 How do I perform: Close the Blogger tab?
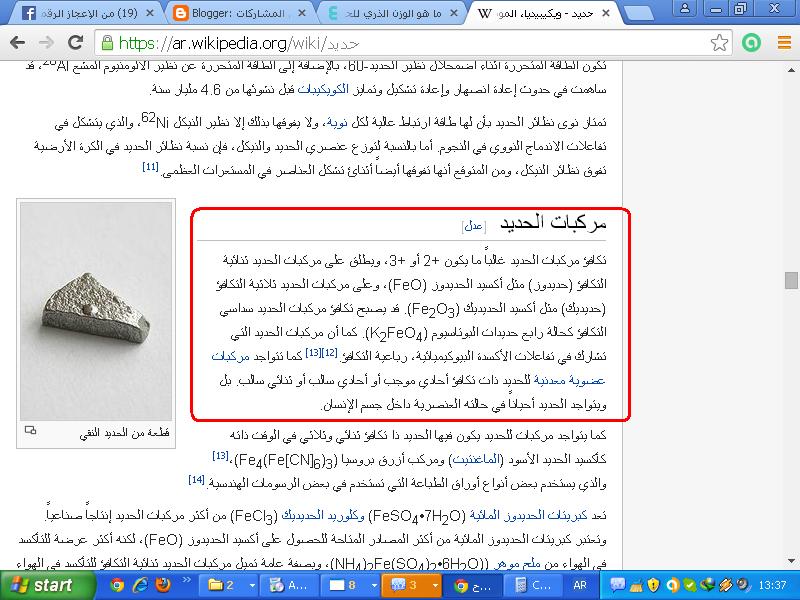(x=302, y=13)
